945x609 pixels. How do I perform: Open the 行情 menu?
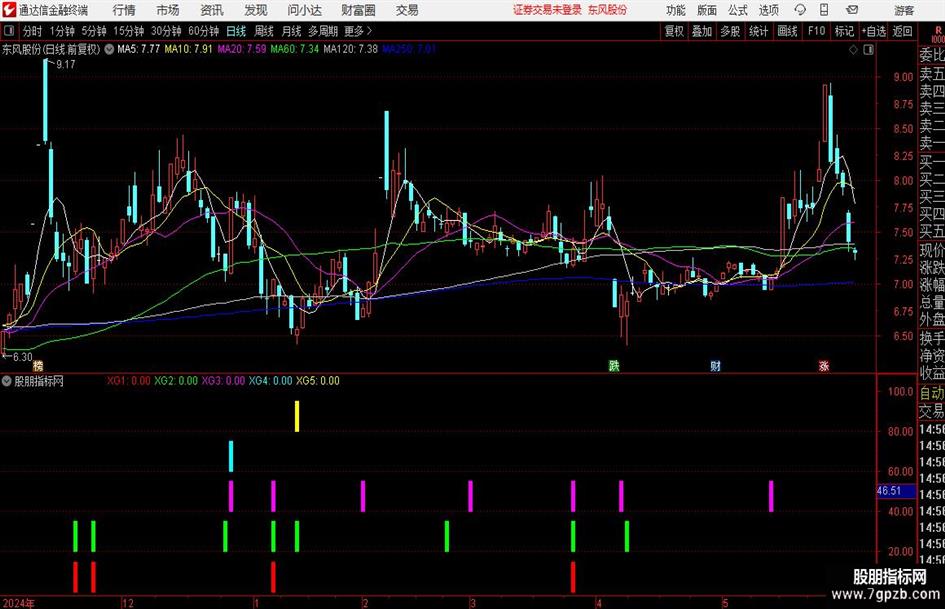(x=124, y=10)
